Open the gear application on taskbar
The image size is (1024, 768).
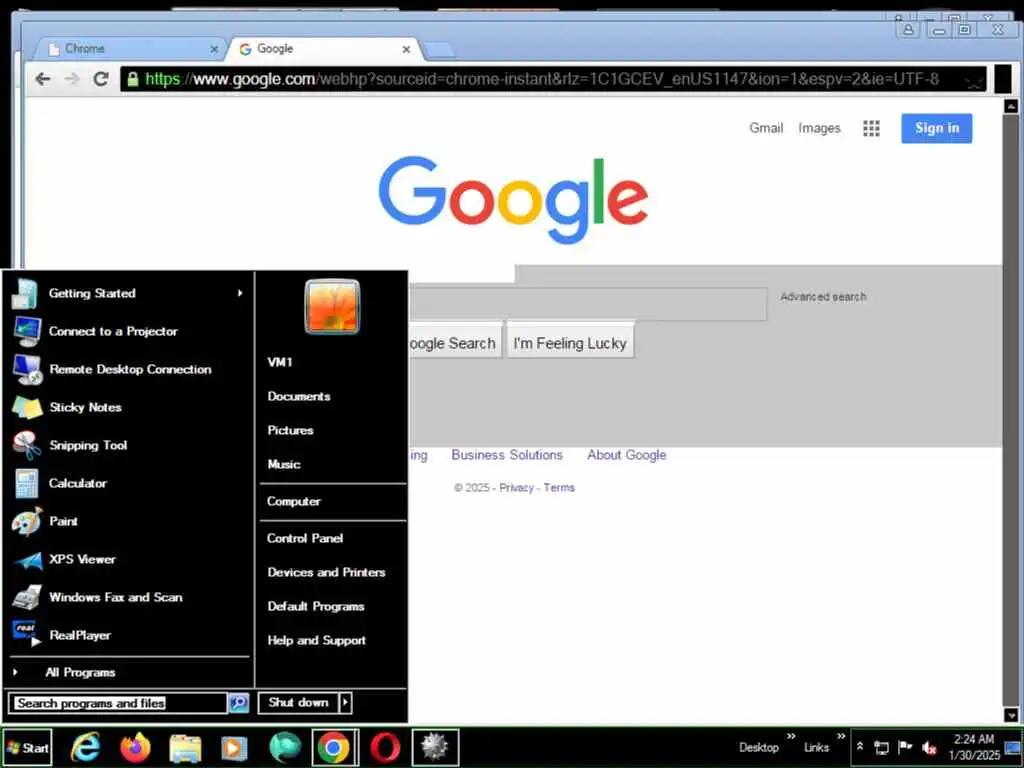[x=435, y=748]
